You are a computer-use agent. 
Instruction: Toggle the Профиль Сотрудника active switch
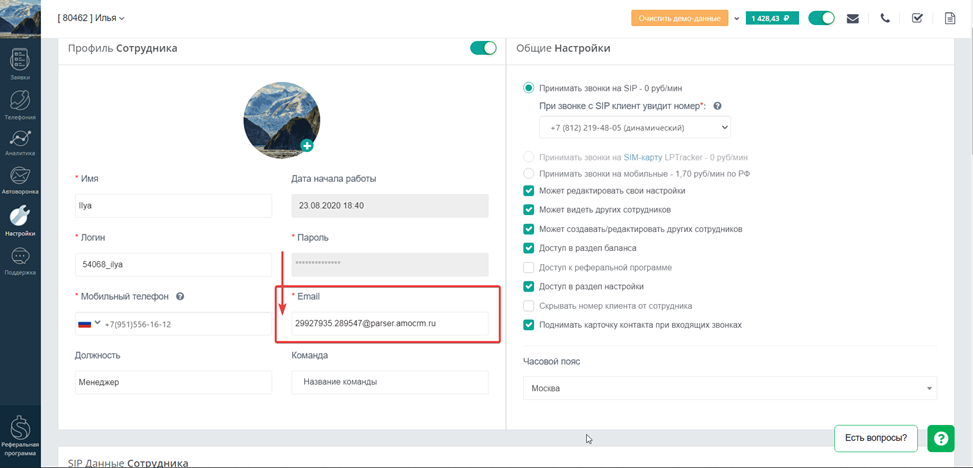tap(483, 48)
